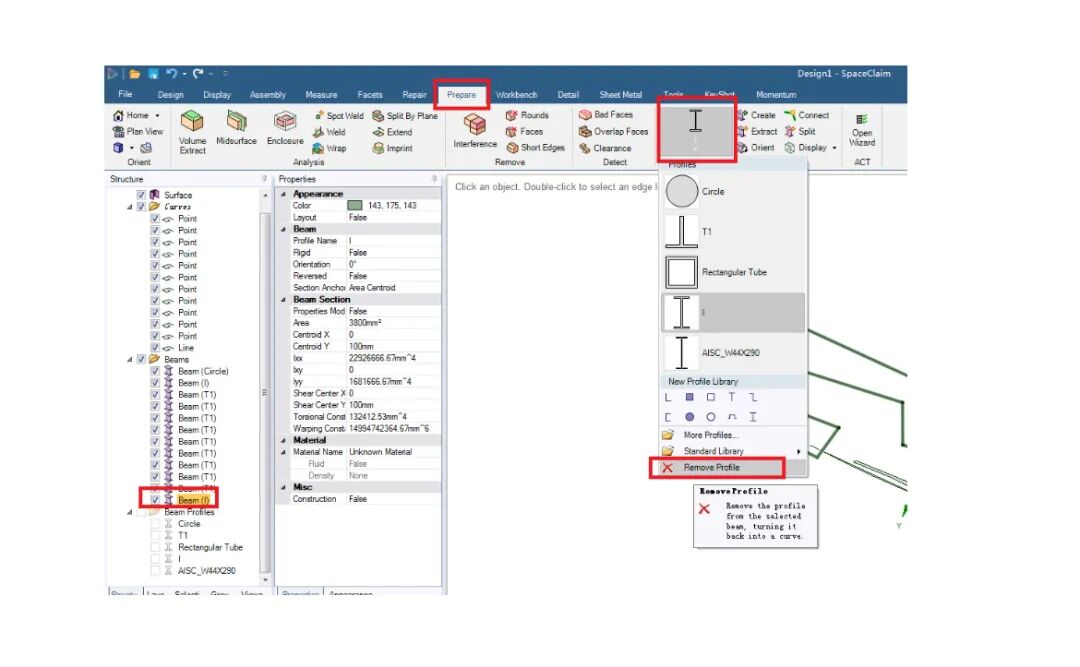This screenshot has height=667, width=1080.
Task: Switch to the Sheet Metal tab
Action: (x=621, y=94)
